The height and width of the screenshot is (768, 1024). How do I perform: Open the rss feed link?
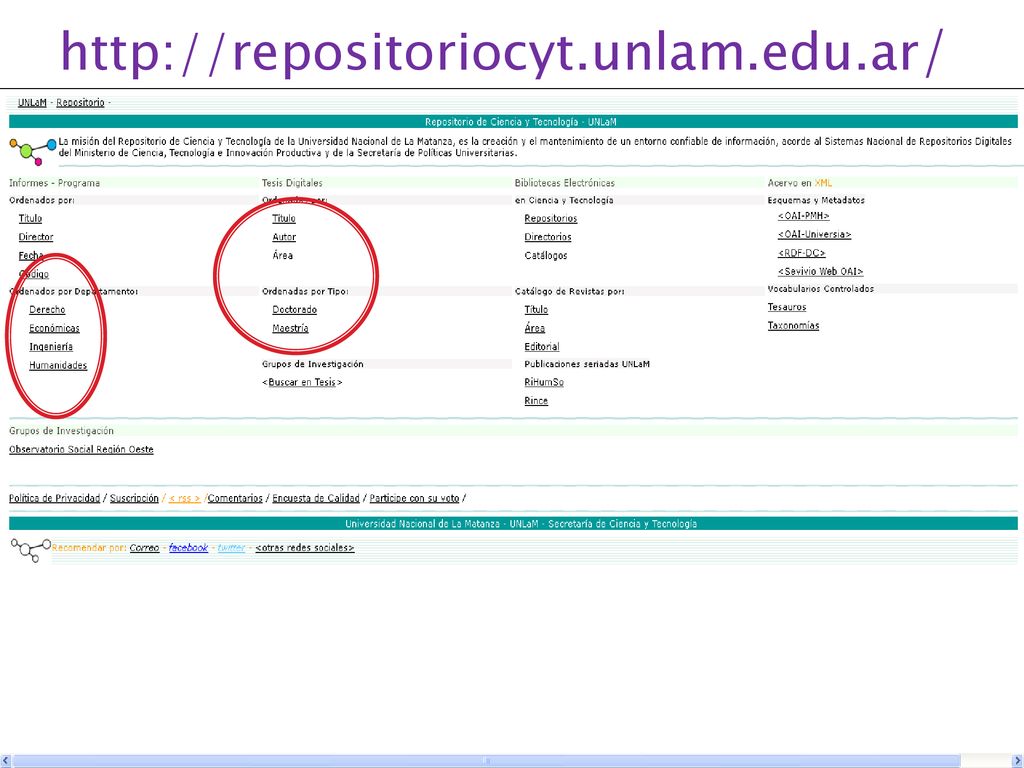185,498
